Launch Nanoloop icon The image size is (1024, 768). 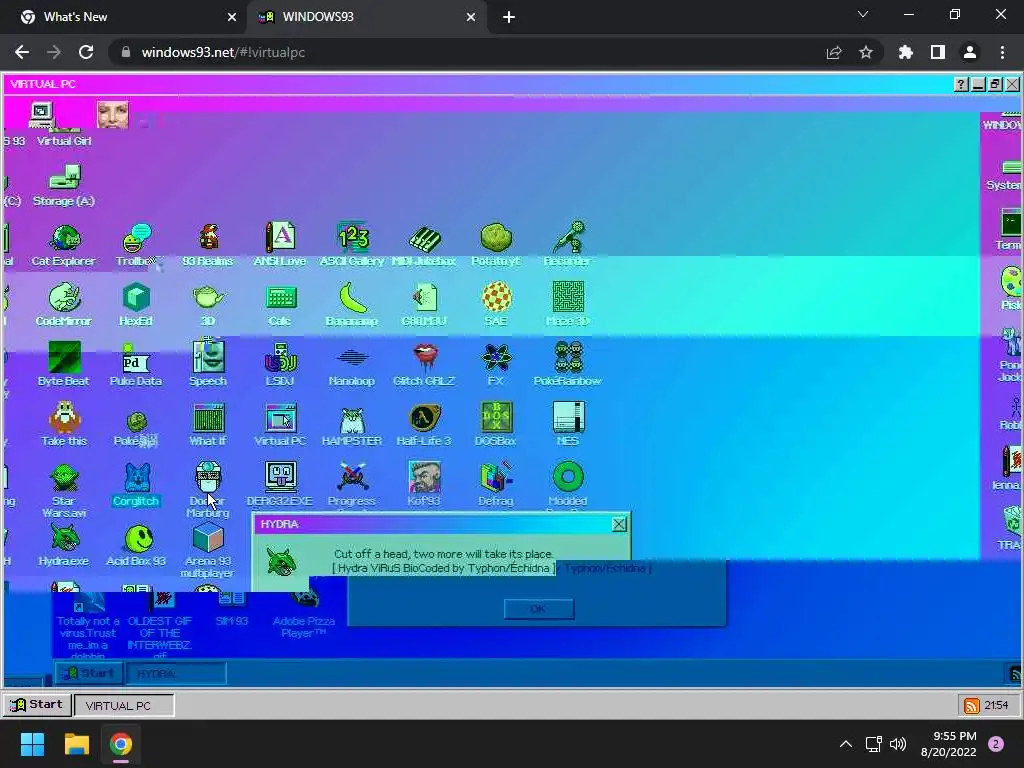point(352,366)
